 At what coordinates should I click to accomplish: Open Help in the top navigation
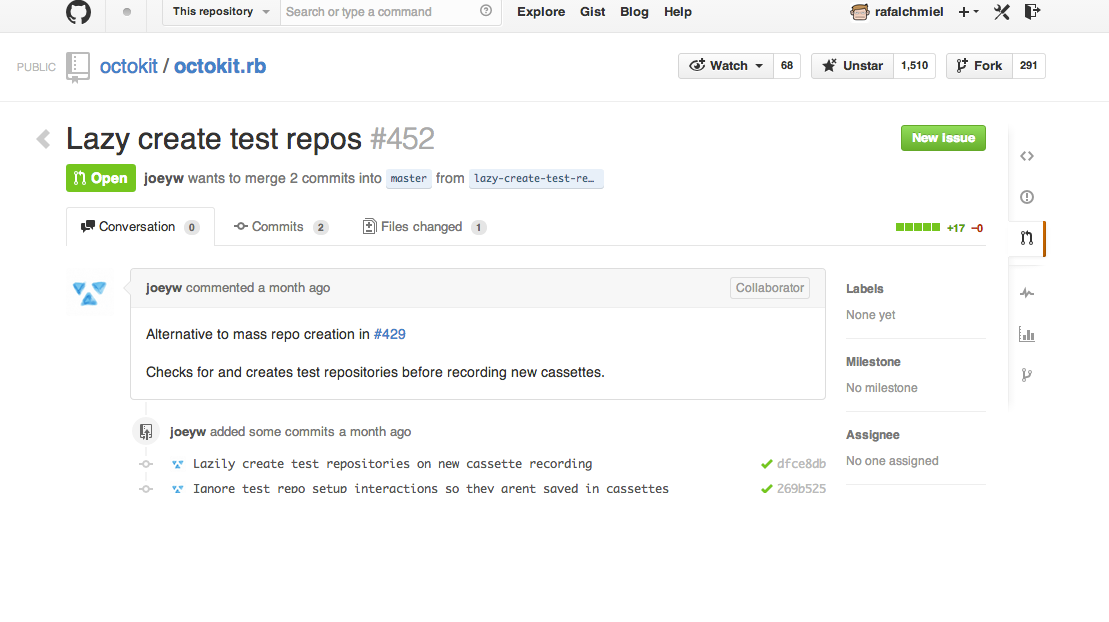click(x=678, y=12)
